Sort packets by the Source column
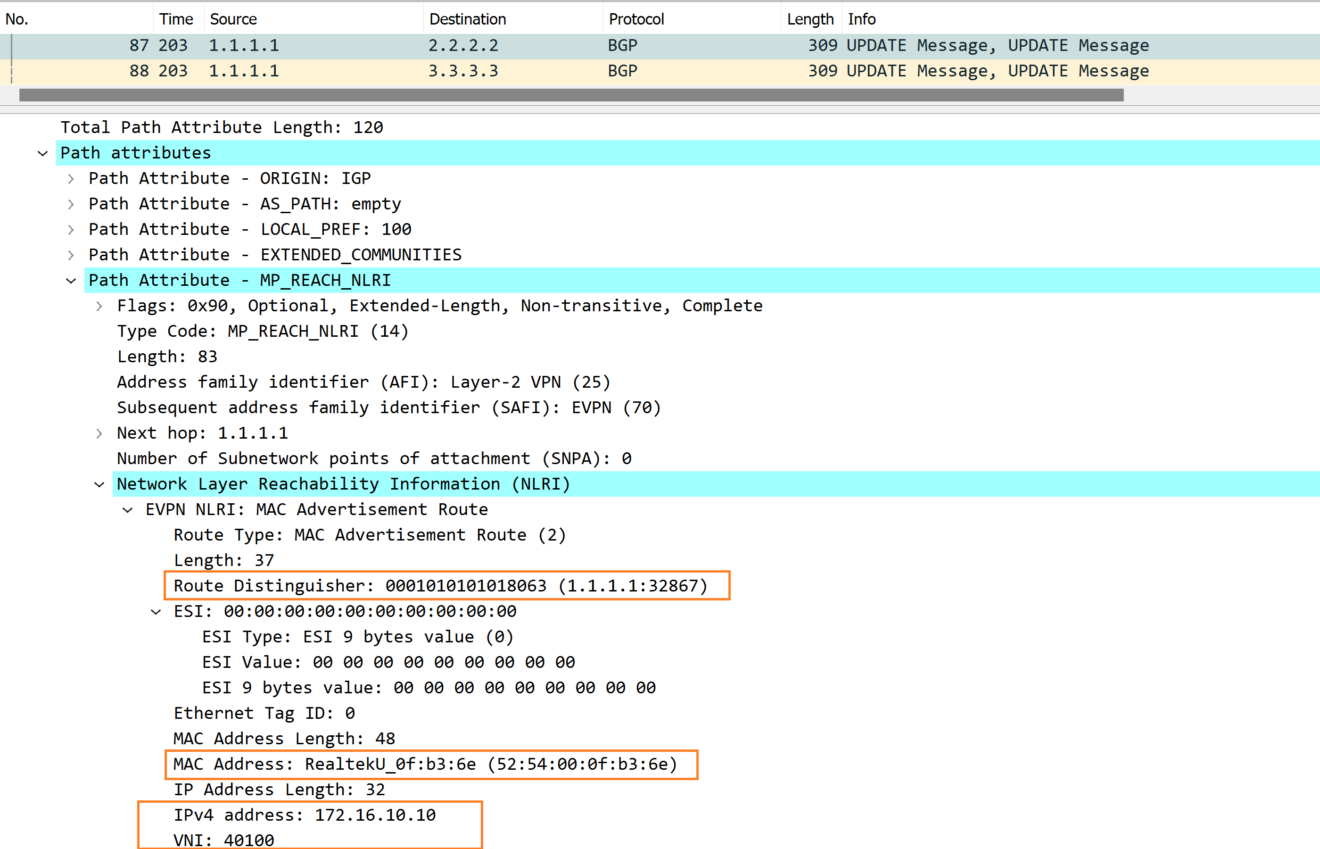 click(232, 18)
